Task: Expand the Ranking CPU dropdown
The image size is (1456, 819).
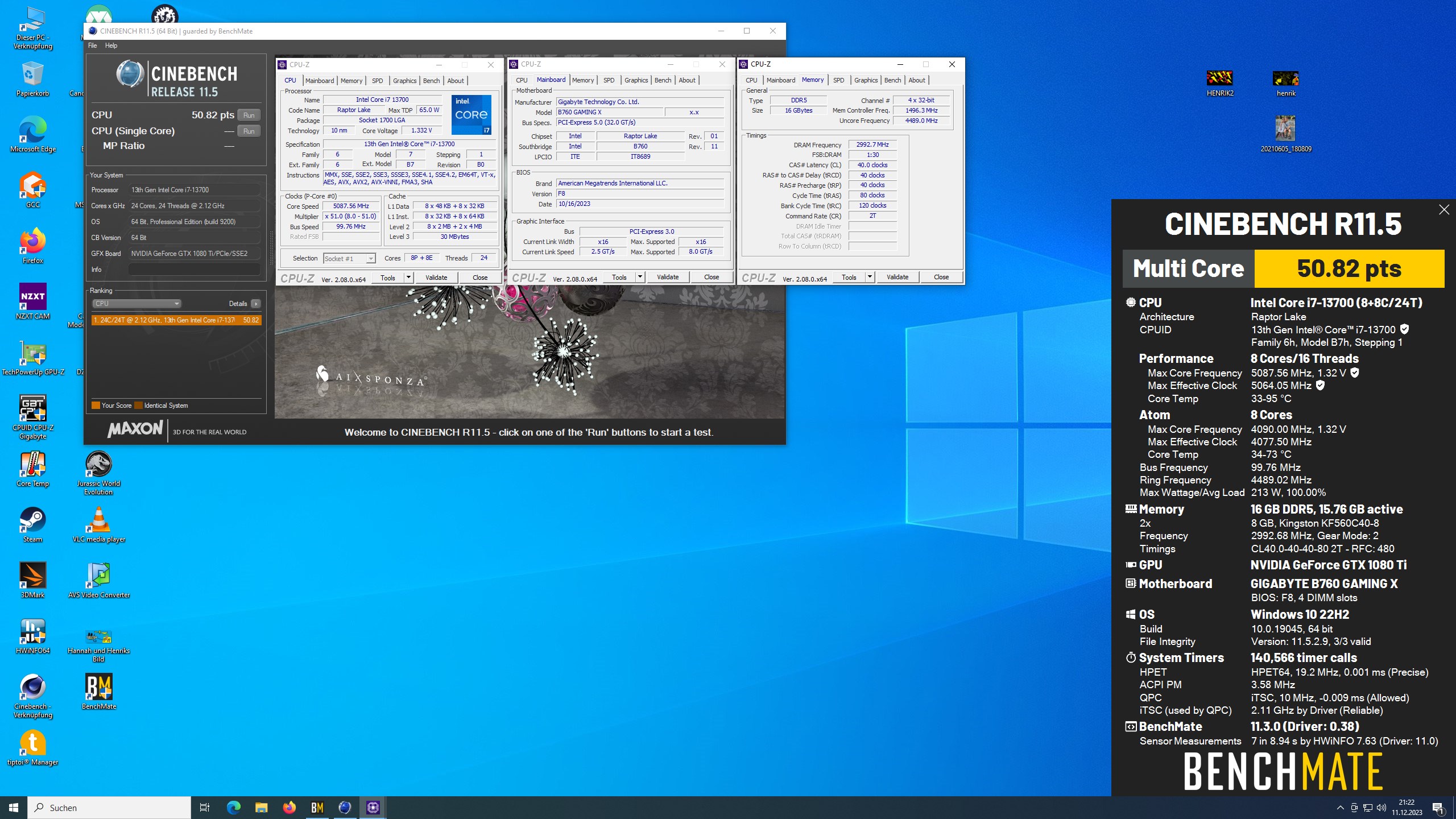Action: click(x=136, y=304)
